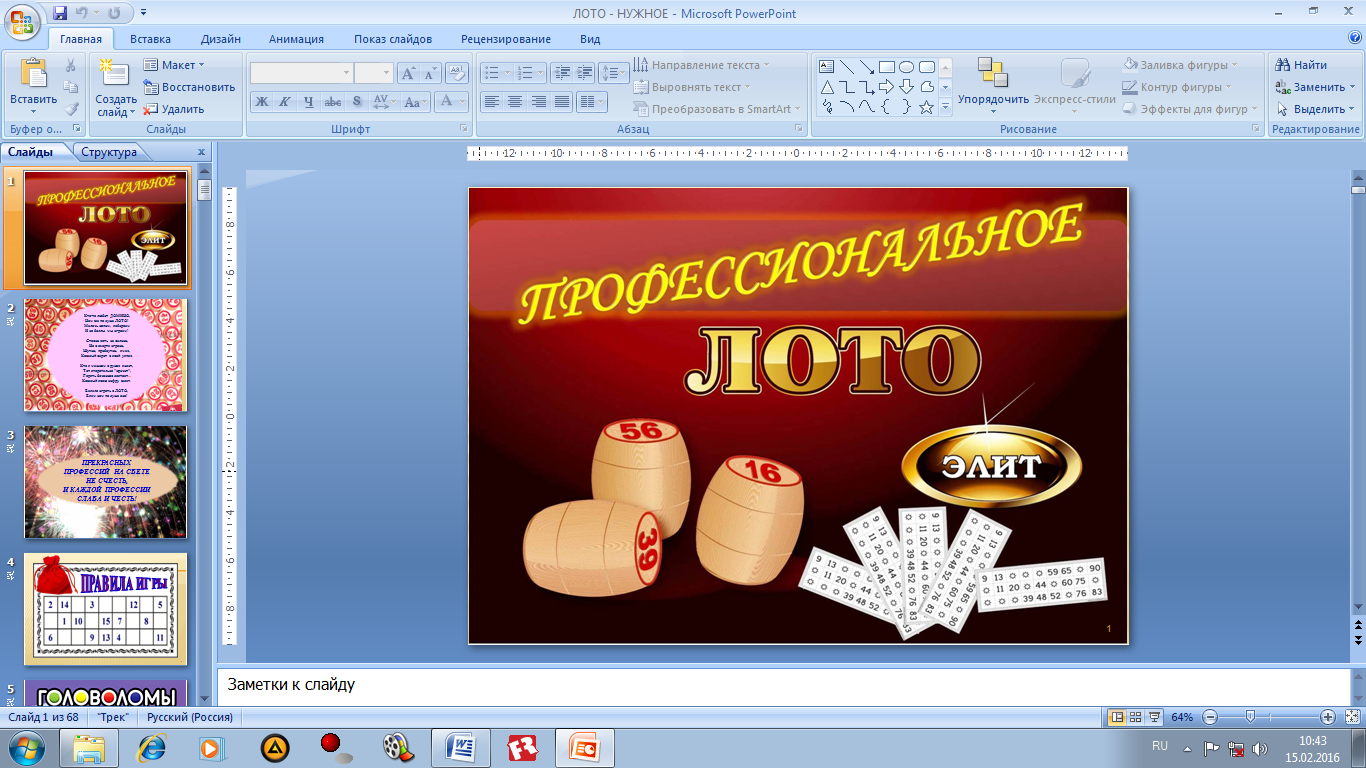
Task: Open the Вставка ribbon tab
Action: point(150,39)
